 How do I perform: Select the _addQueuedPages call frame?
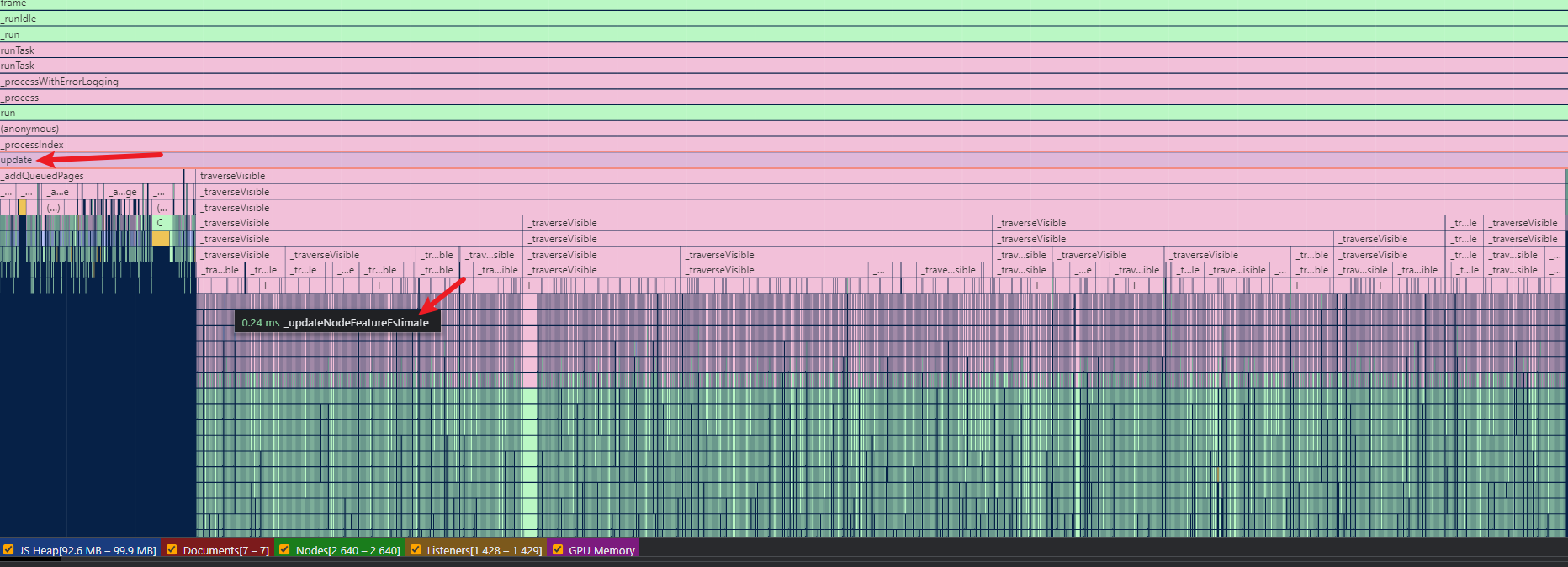(92, 176)
